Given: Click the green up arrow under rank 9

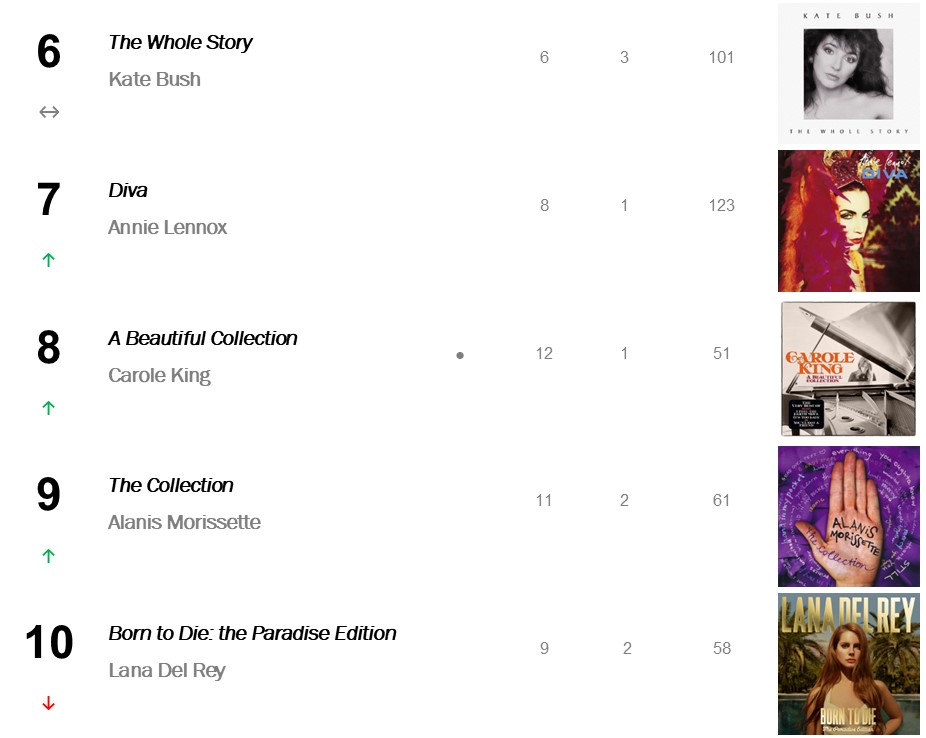Looking at the screenshot, I should pos(48,556).
